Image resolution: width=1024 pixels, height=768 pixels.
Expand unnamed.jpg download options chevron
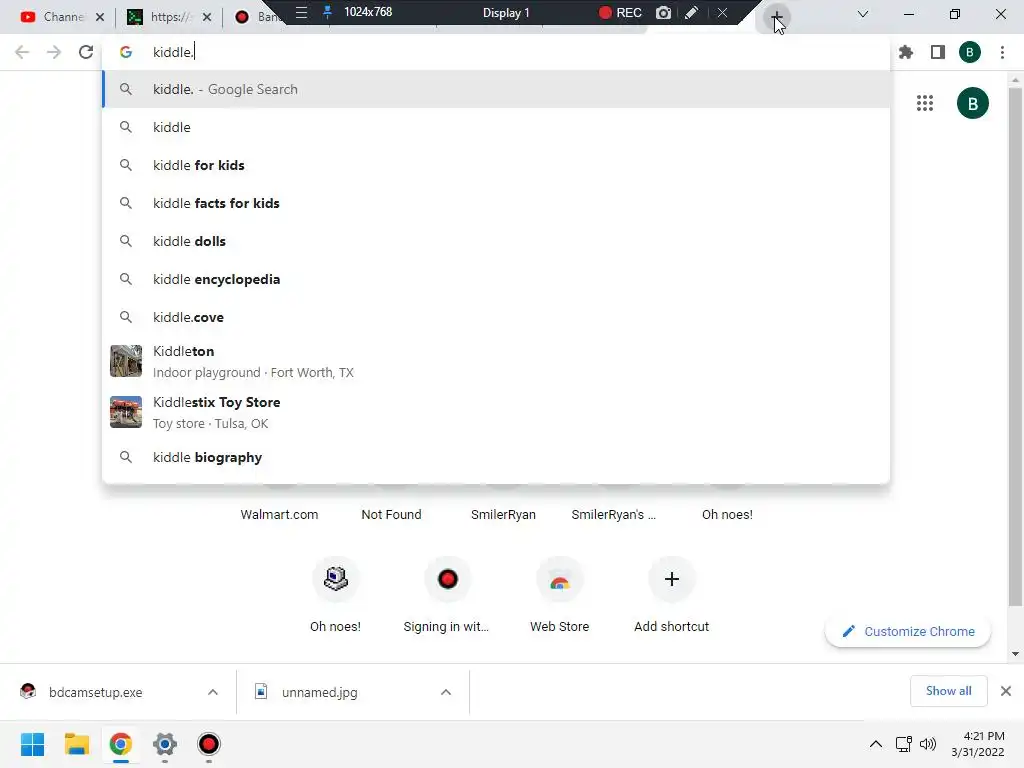pos(446,692)
